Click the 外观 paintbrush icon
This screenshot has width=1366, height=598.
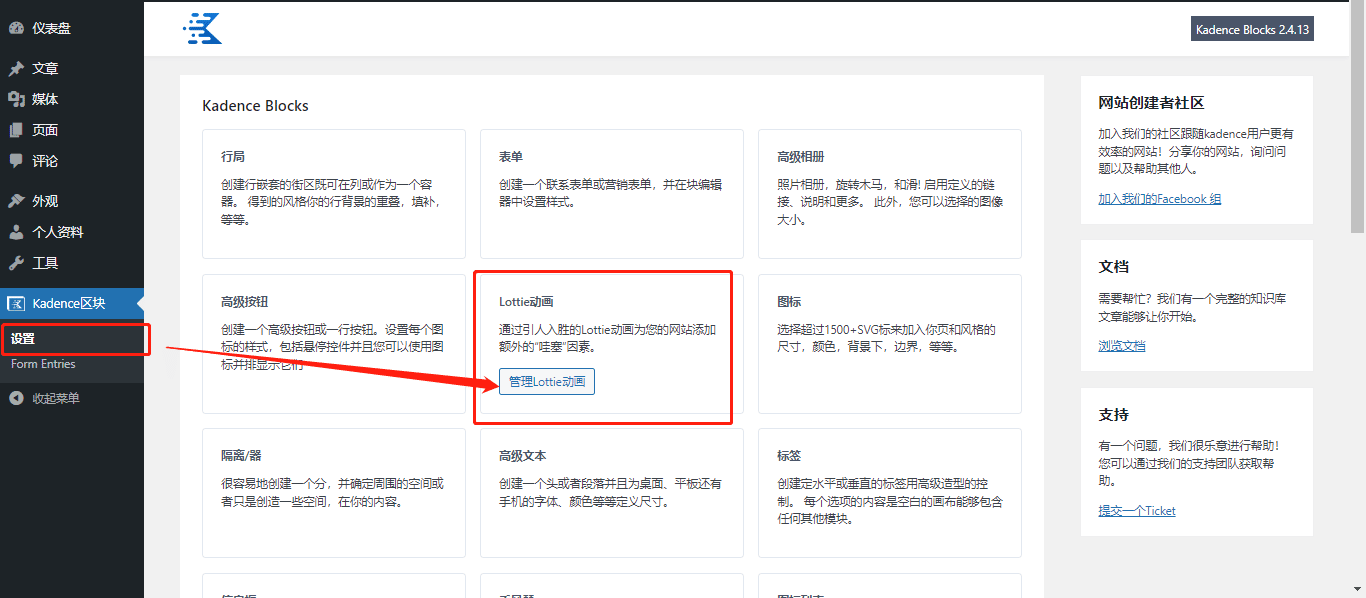coord(16,201)
